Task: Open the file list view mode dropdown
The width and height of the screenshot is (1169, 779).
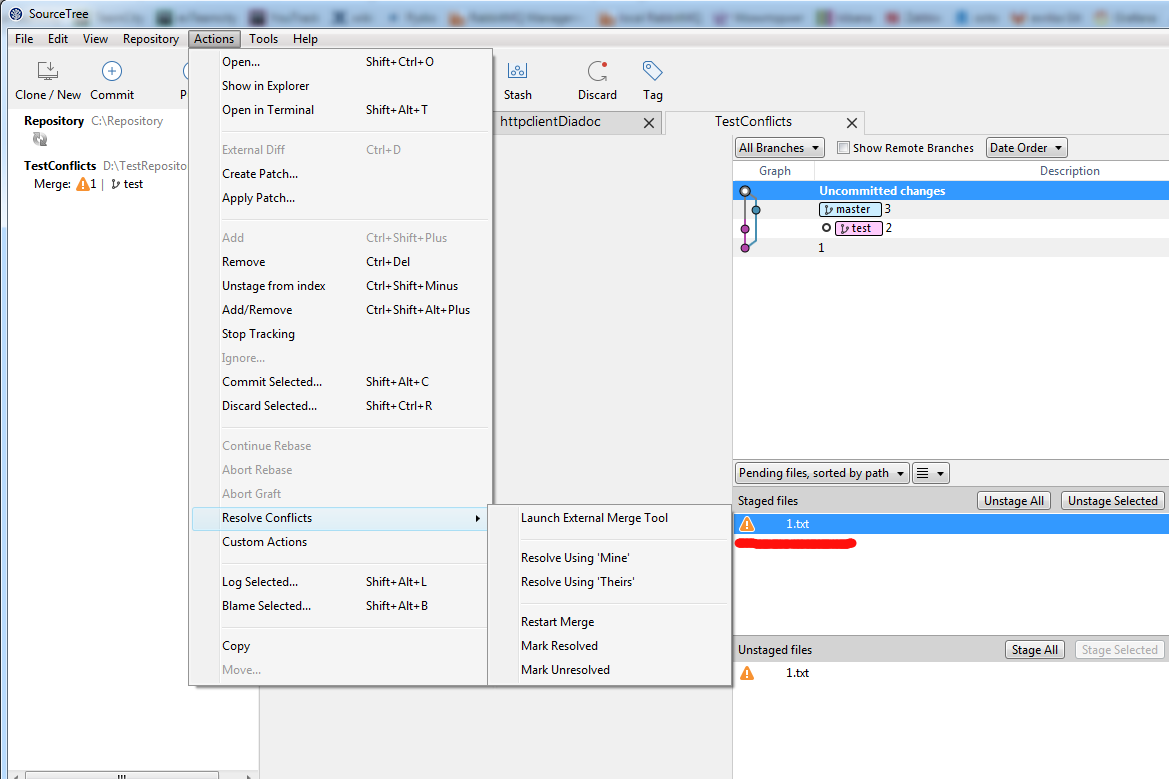Action: pos(930,473)
